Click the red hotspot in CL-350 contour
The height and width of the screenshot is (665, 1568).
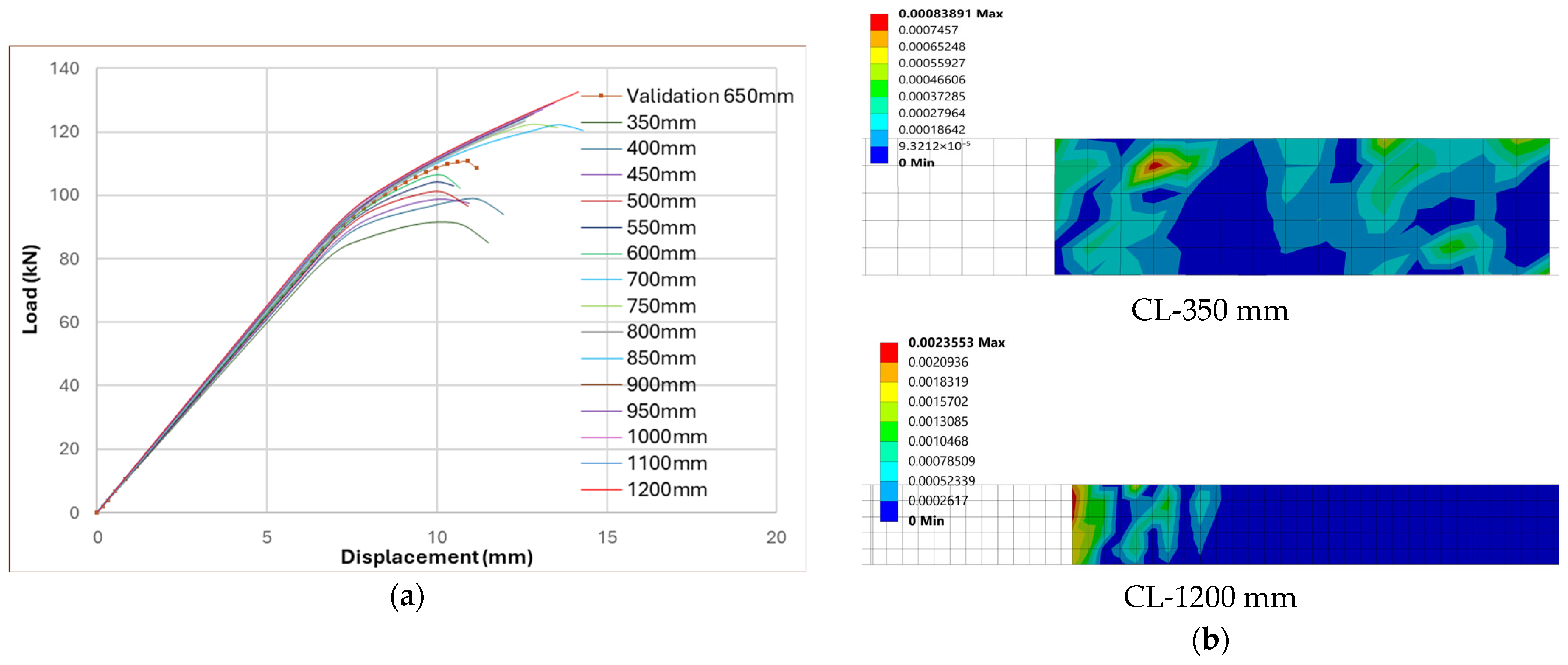coord(1155,166)
